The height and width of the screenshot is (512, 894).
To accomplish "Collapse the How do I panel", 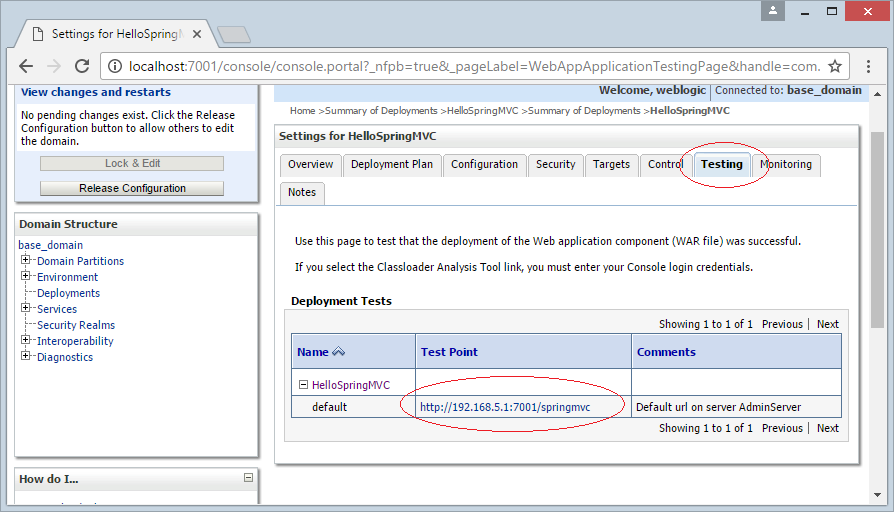I will (x=249, y=478).
